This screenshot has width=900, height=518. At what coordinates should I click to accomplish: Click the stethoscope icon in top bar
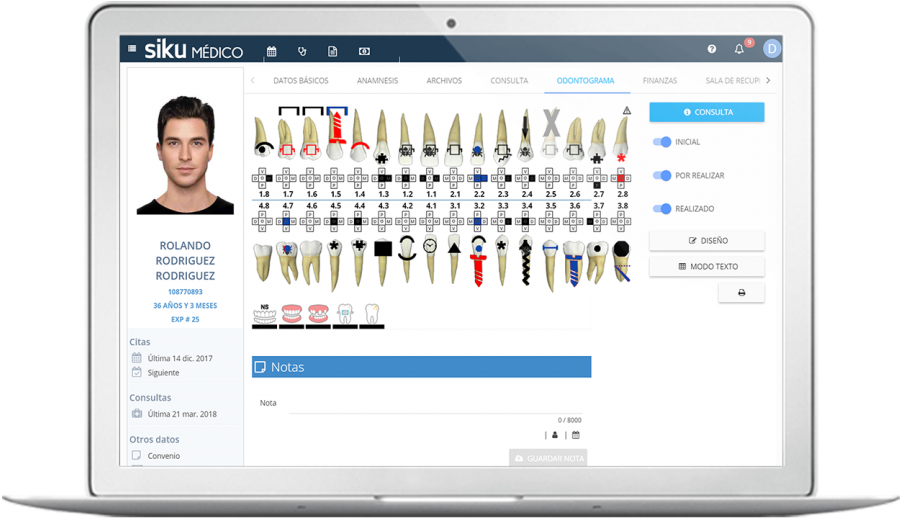(302, 52)
